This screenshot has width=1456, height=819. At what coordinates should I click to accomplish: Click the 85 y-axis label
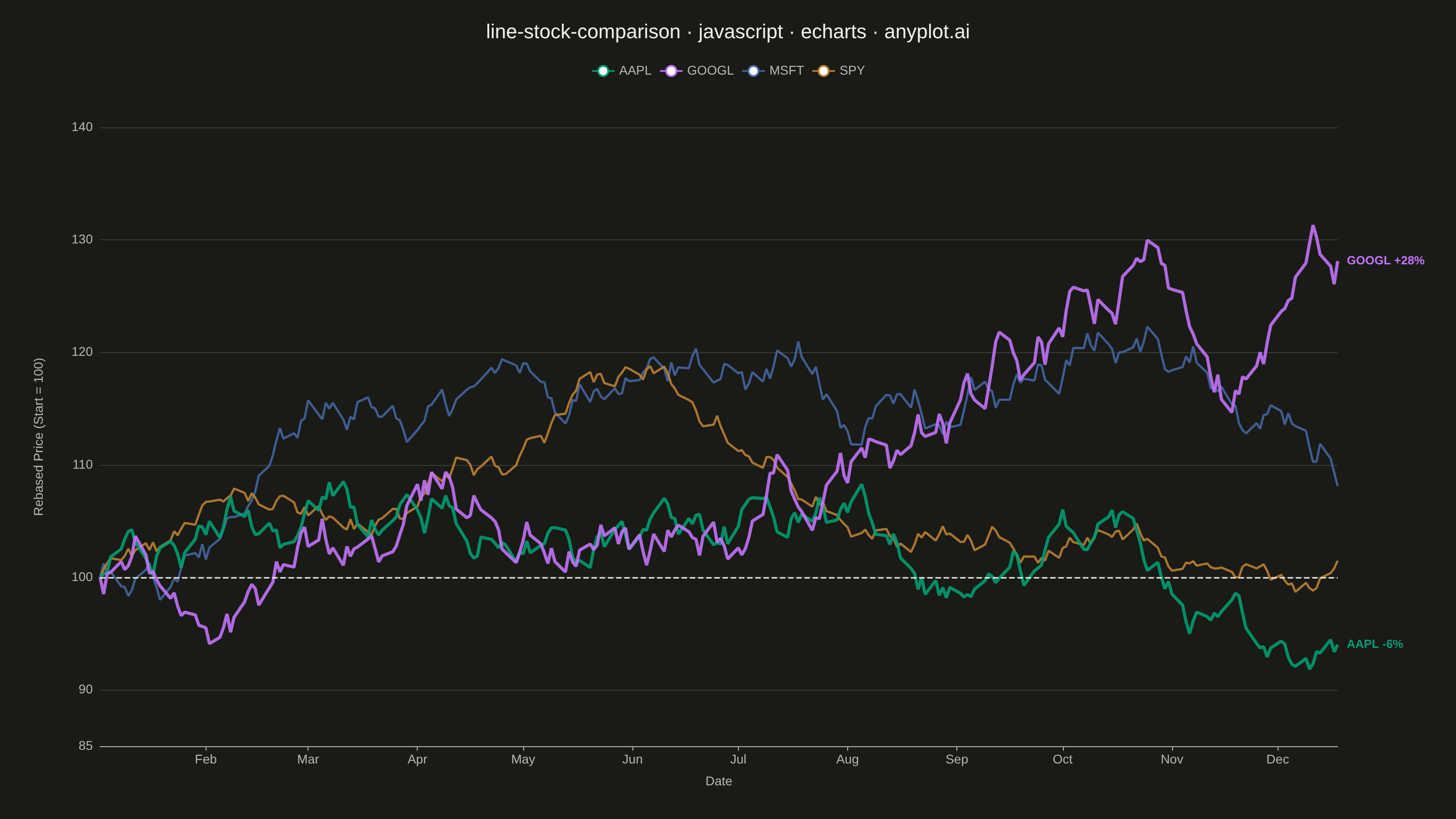[86, 746]
